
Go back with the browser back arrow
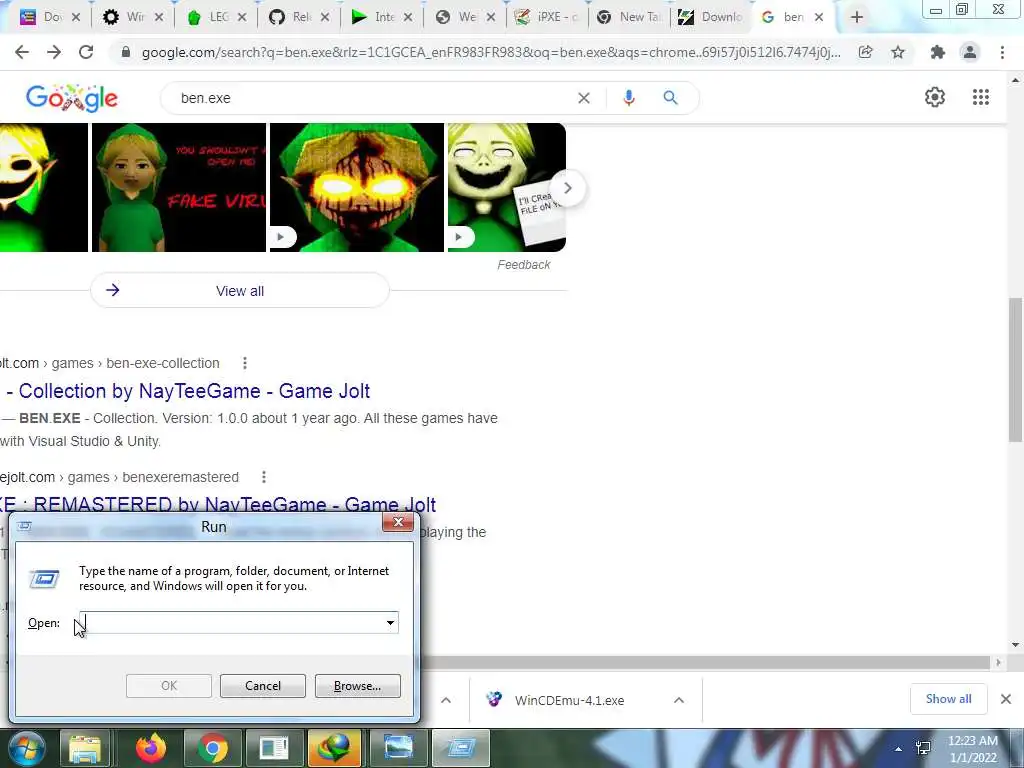[22, 52]
